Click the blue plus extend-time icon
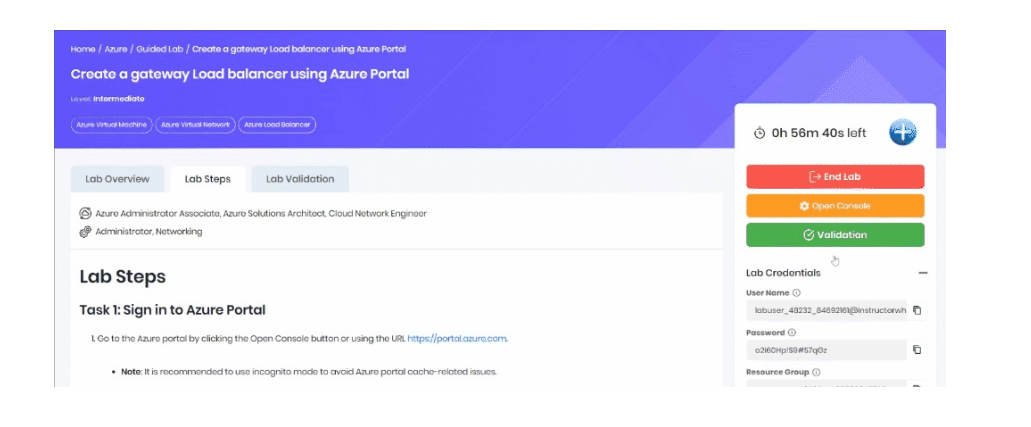1031x427 pixels. pyautogui.click(x=903, y=132)
